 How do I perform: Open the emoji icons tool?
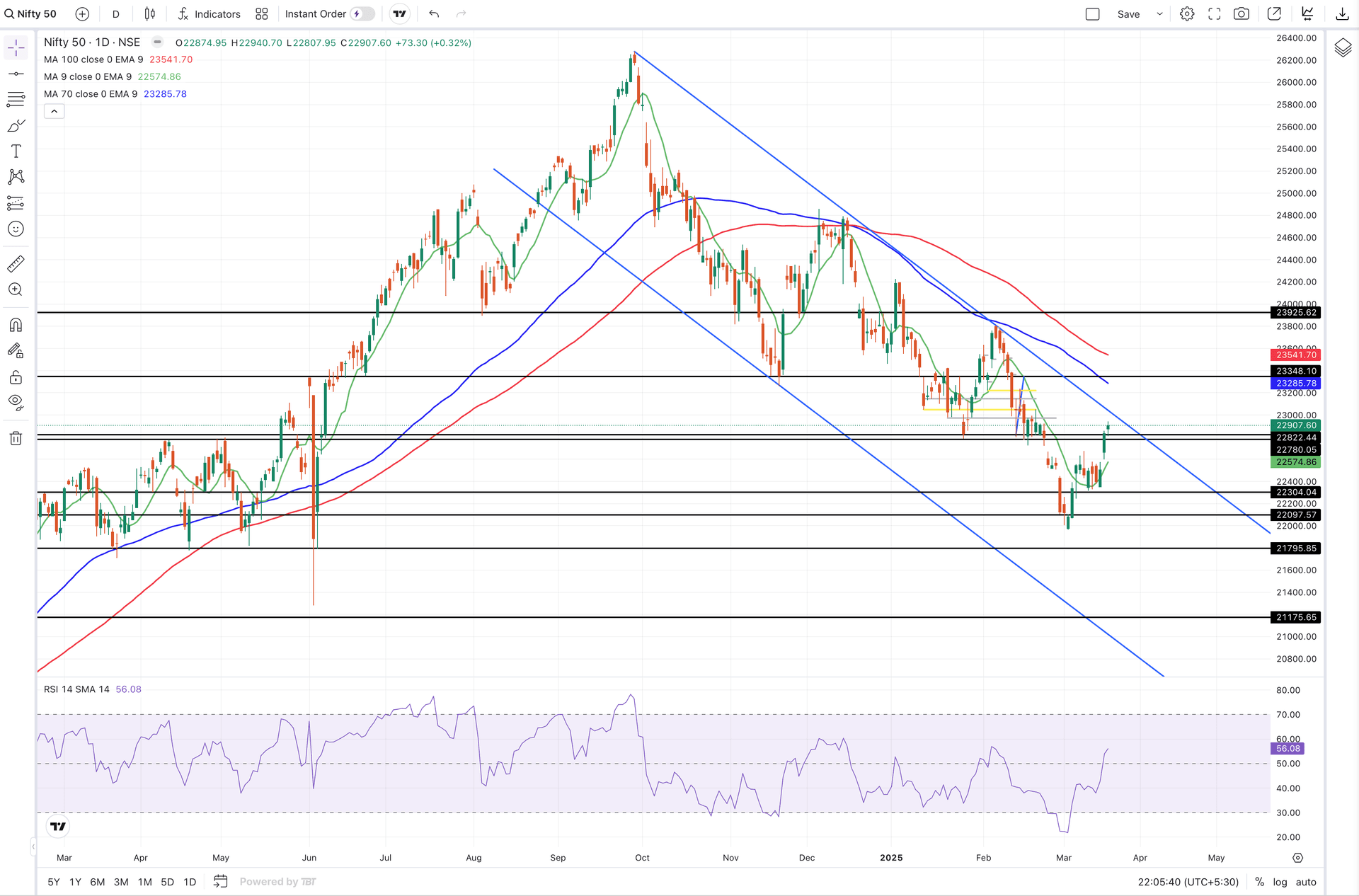(x=16, y=229)
